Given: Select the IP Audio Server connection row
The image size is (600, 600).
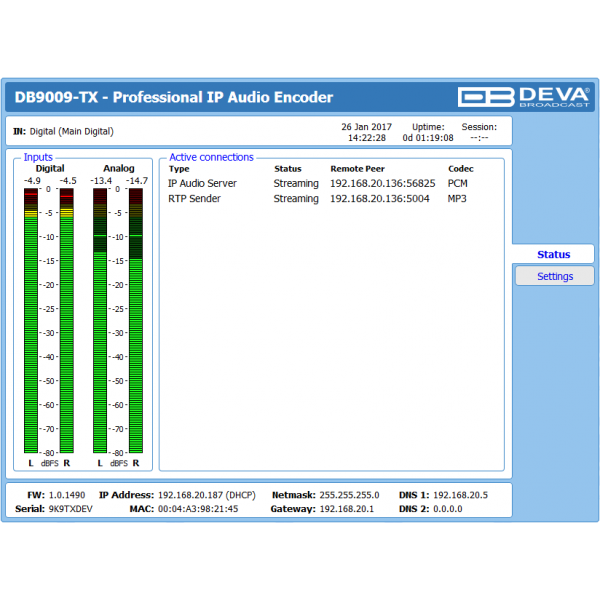Looking at the screenshot, I should tap(318, 184).
